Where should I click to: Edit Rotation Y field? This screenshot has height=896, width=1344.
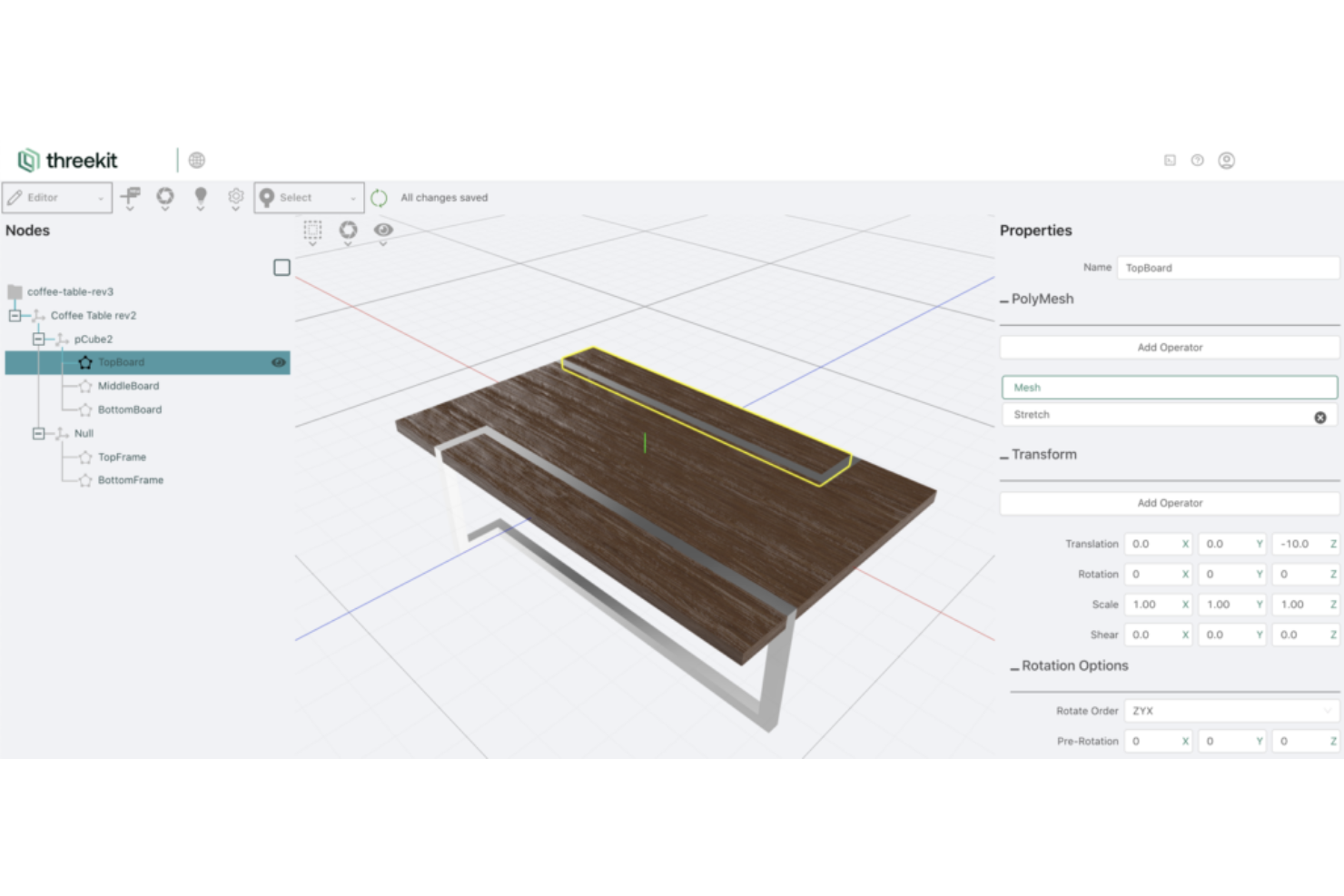[x=1232, y=575]
